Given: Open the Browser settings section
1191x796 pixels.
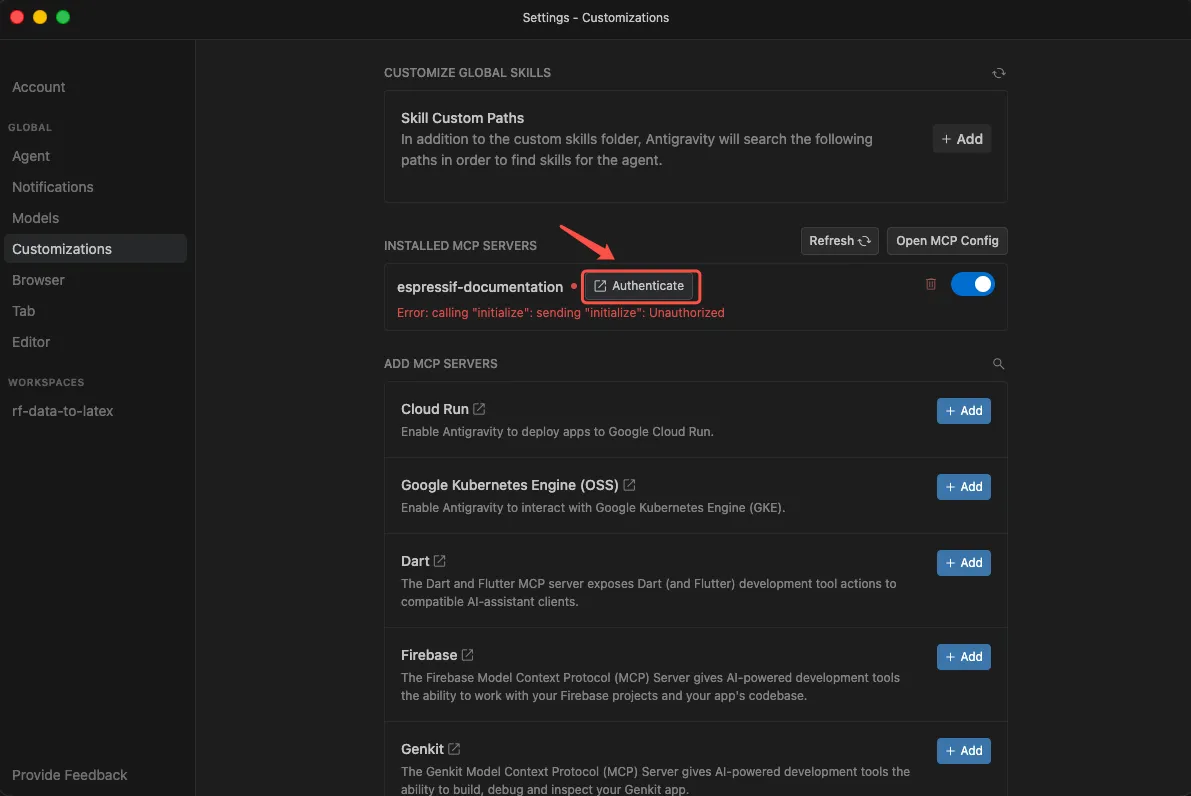Looking at the screenshot, I should tap(39, 280).
